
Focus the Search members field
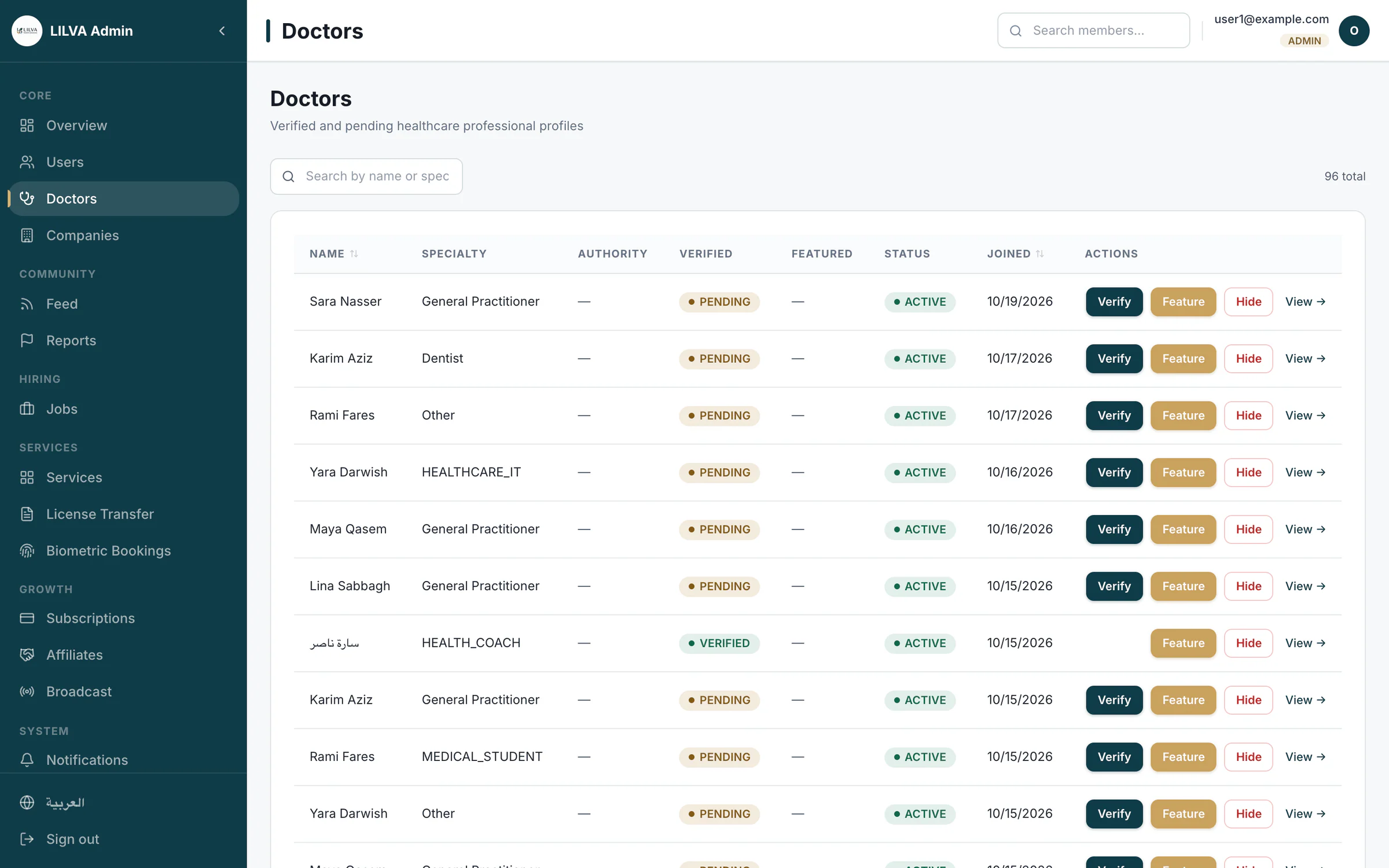pos(1093,31)
